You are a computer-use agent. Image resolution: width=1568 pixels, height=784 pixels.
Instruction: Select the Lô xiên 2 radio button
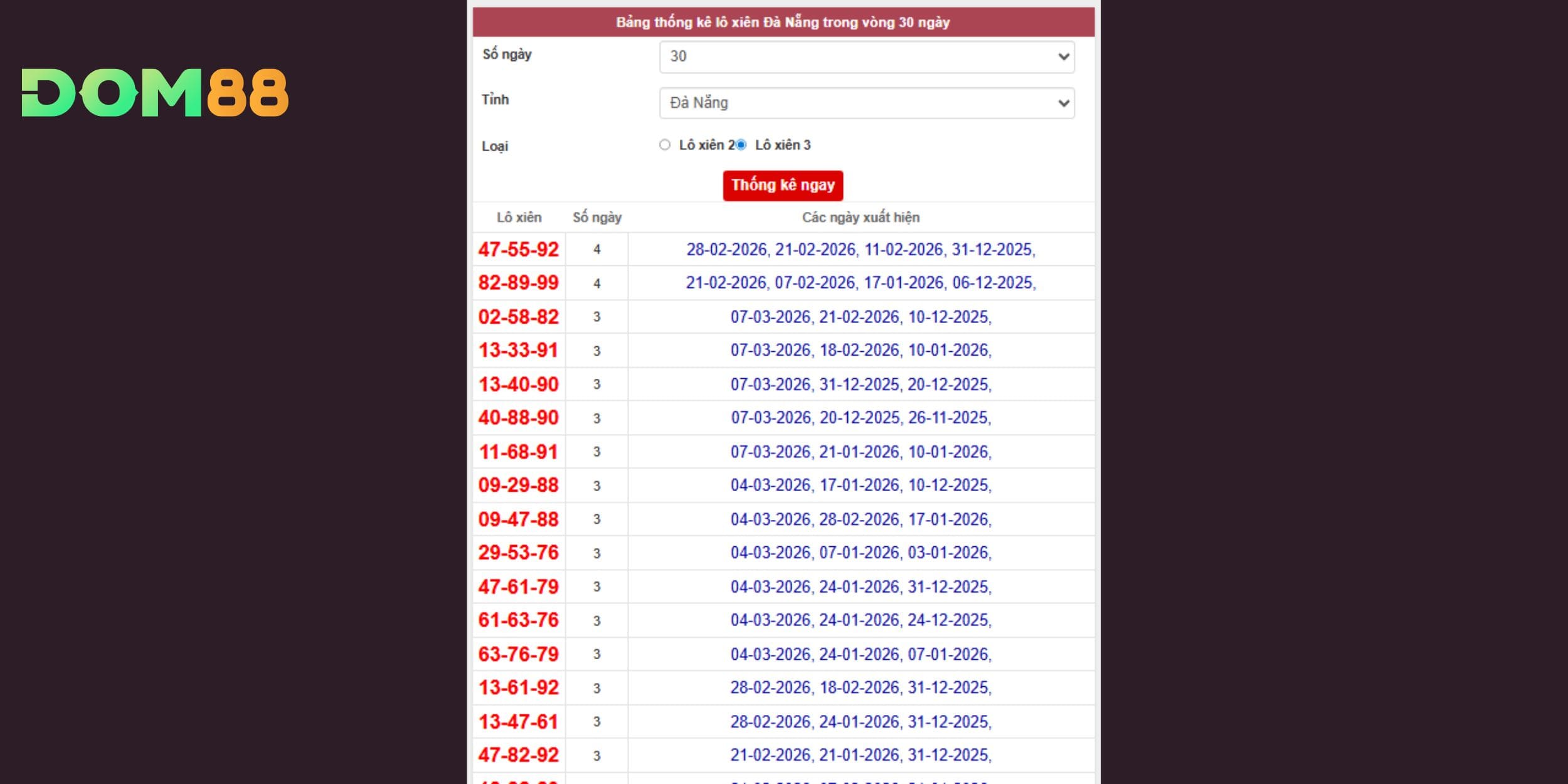point(665,145)
